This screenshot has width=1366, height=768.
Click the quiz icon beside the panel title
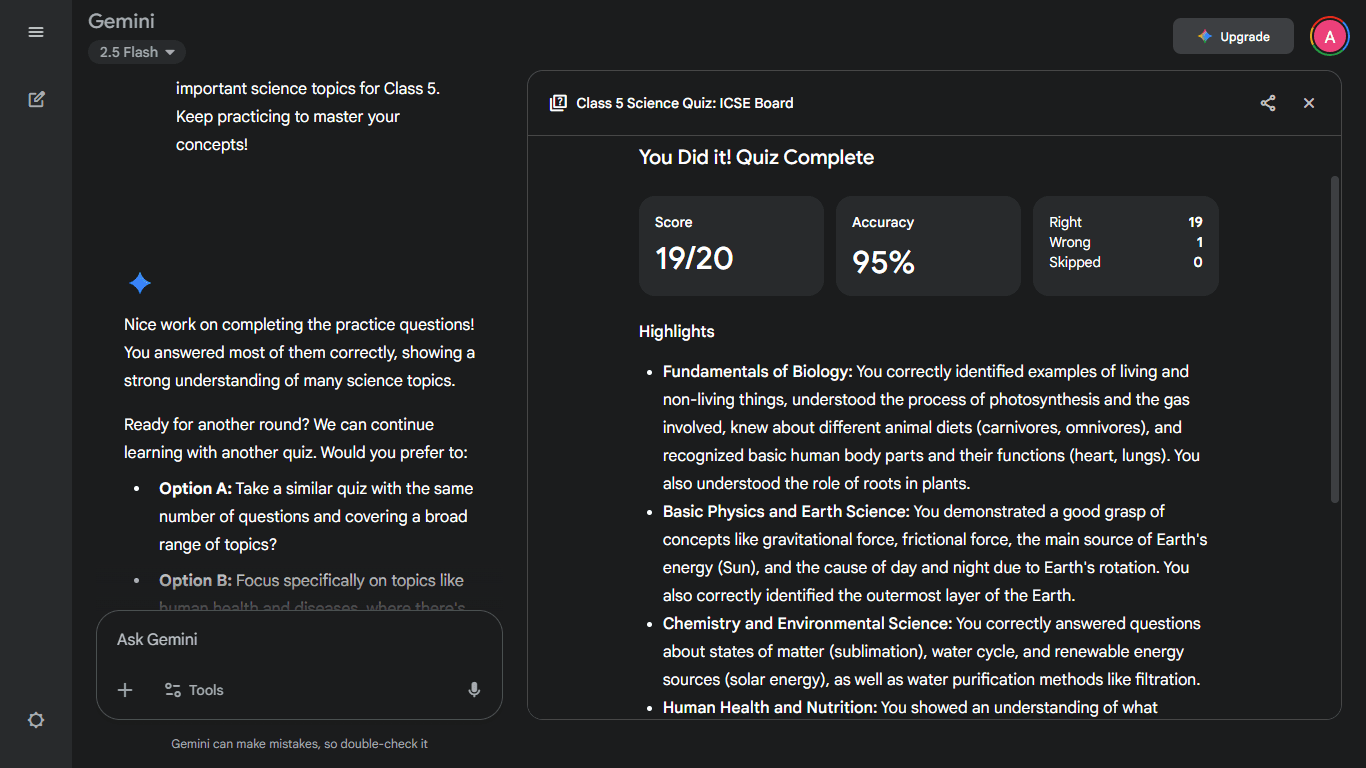pos(558,103)
